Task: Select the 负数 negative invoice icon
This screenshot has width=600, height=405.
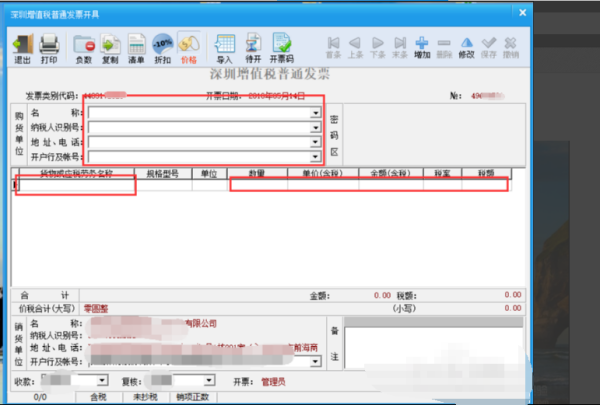Action: [84, 49]
